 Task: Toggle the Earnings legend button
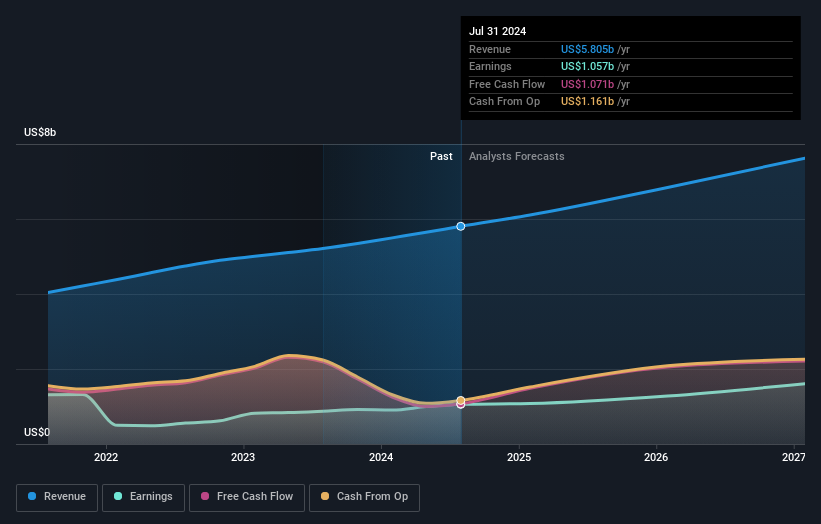coord(143,497)
